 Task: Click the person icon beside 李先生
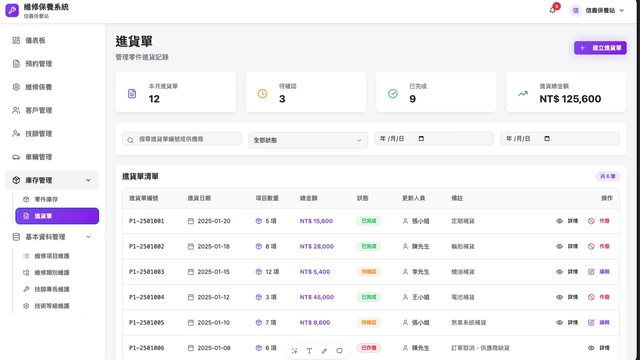coord(405,271)
